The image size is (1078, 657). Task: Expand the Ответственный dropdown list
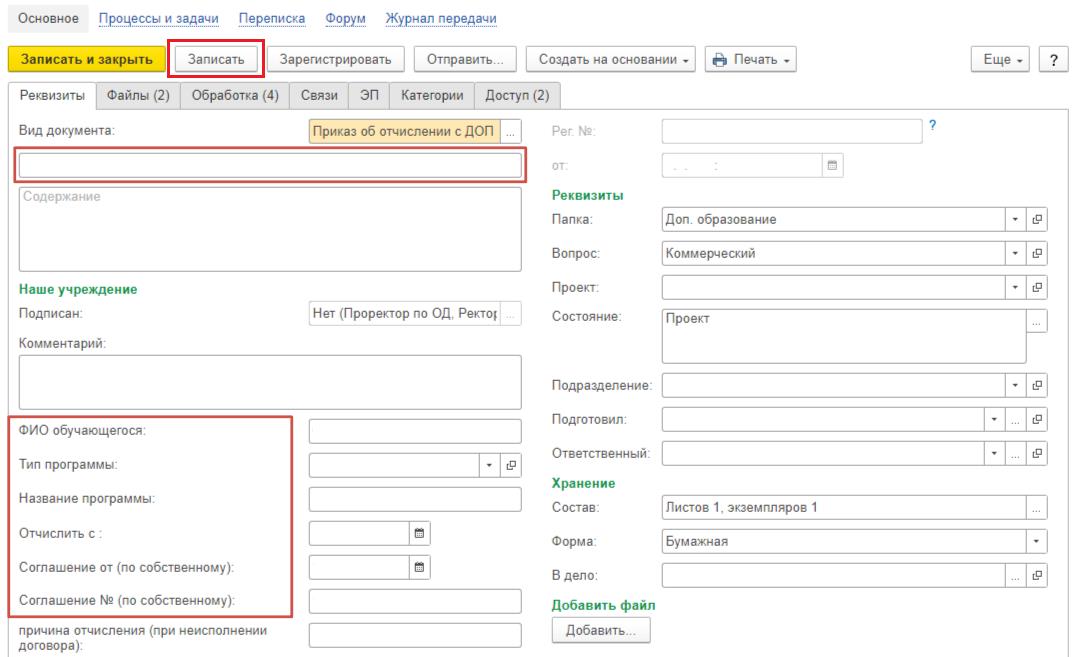(993, 453)
